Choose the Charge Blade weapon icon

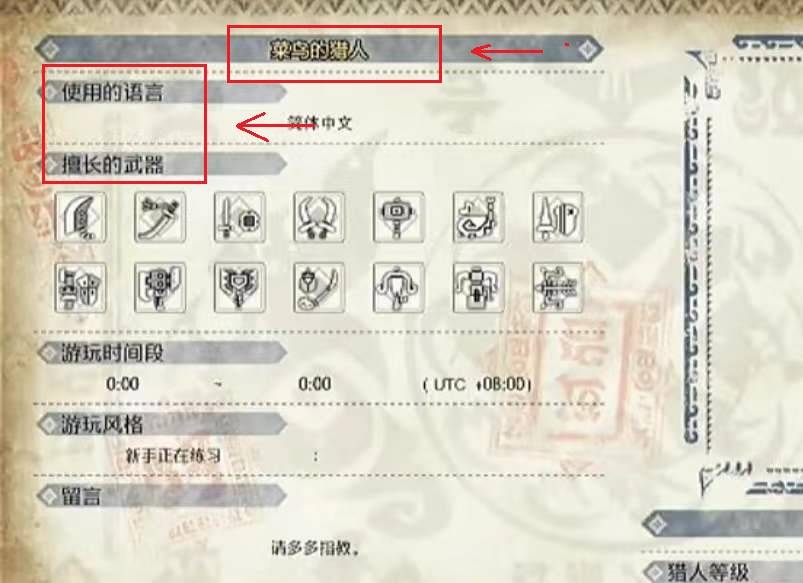click(240, 287)
